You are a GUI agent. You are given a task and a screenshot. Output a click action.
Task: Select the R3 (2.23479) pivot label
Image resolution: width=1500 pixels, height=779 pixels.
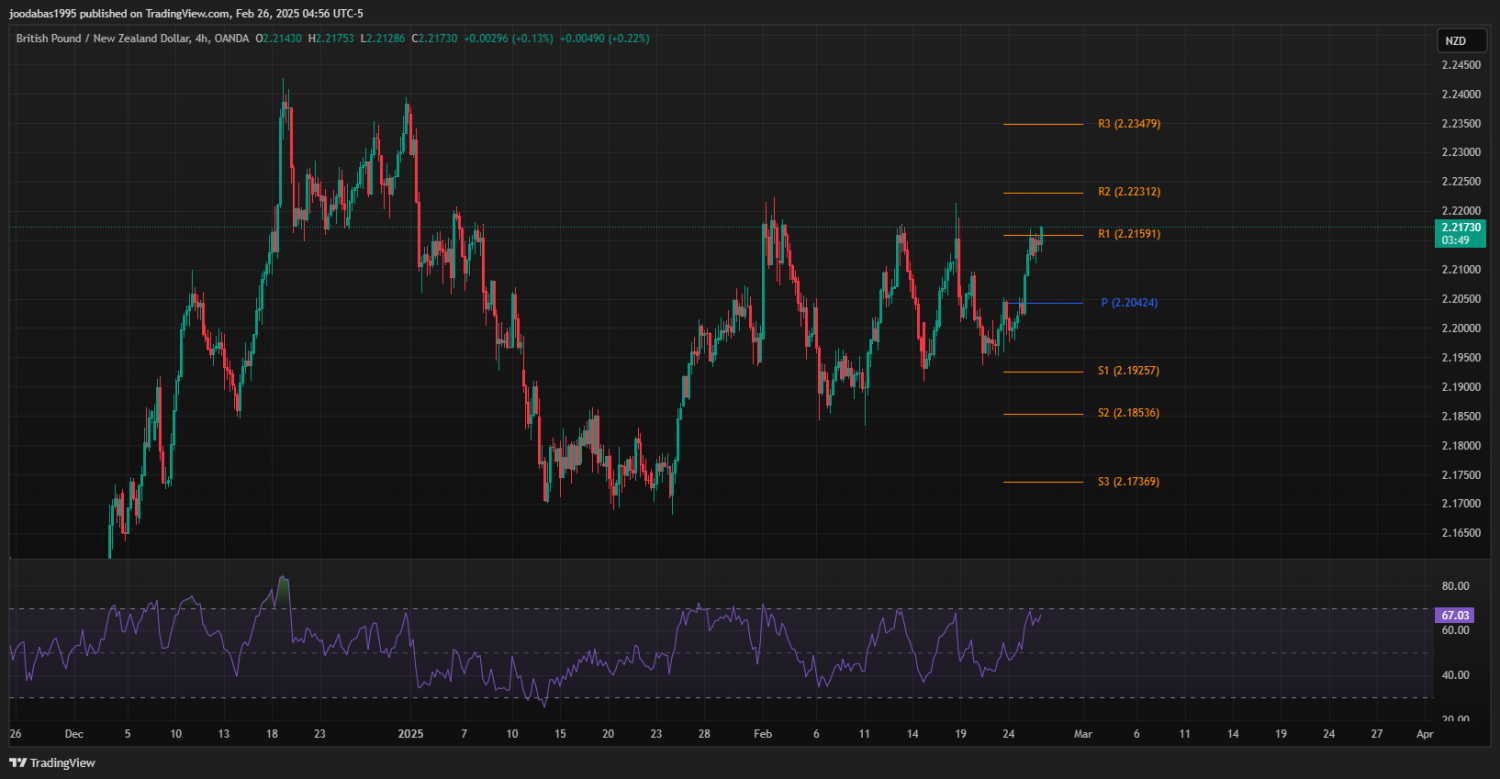[1128, 124]
